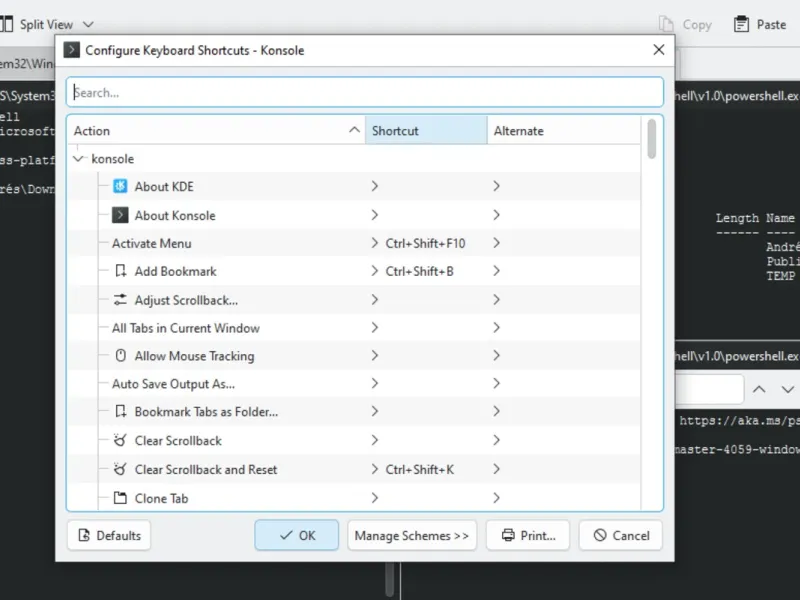Click the Copy icon in Konsole toolbar
Screen dimensions: 800x600
666,24
